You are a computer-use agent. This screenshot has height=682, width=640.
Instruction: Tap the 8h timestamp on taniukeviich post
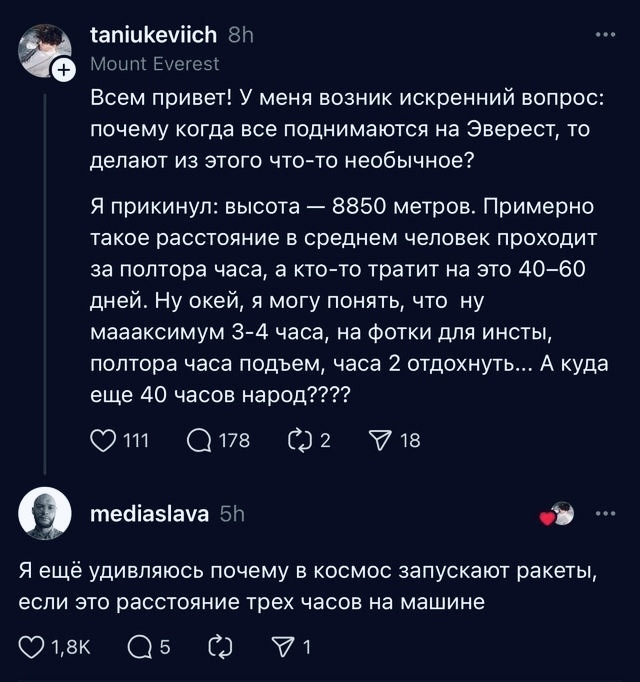(x=241, y=35)
